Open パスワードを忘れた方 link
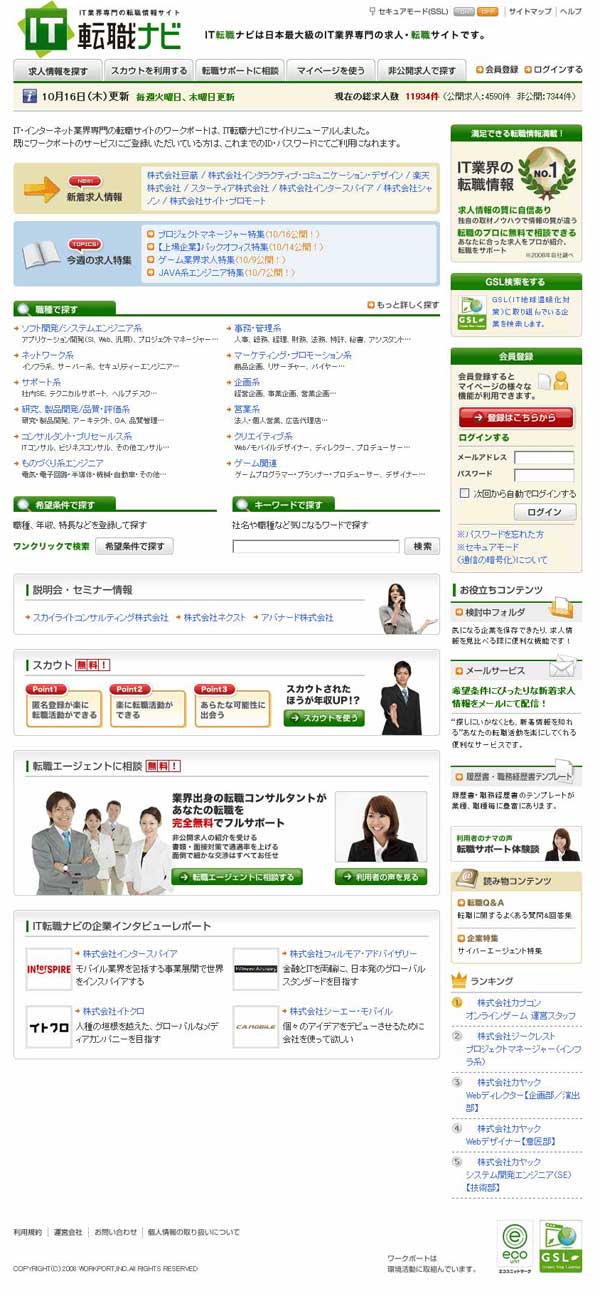600x1296 pixels. [500, 534]
